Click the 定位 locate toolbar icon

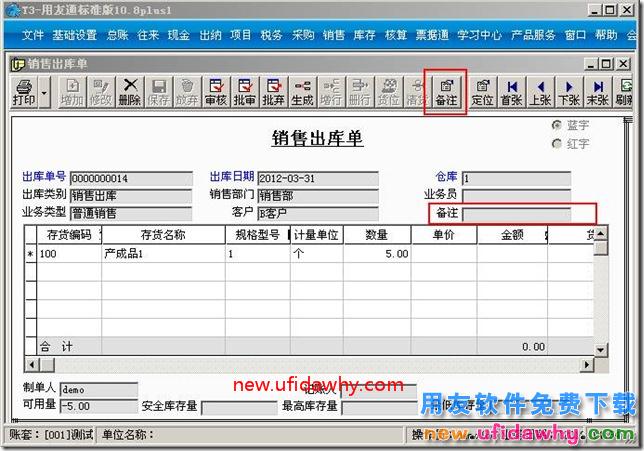[483, 92]
